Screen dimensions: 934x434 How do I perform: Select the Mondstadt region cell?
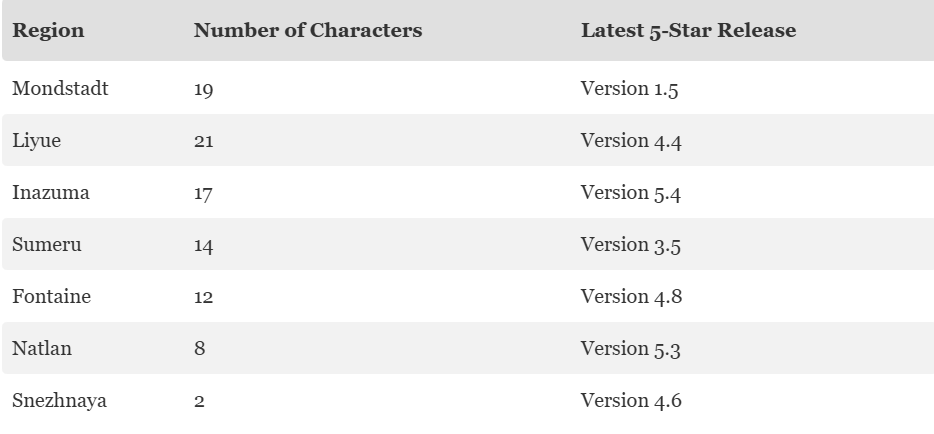click(x=60, y=89)
